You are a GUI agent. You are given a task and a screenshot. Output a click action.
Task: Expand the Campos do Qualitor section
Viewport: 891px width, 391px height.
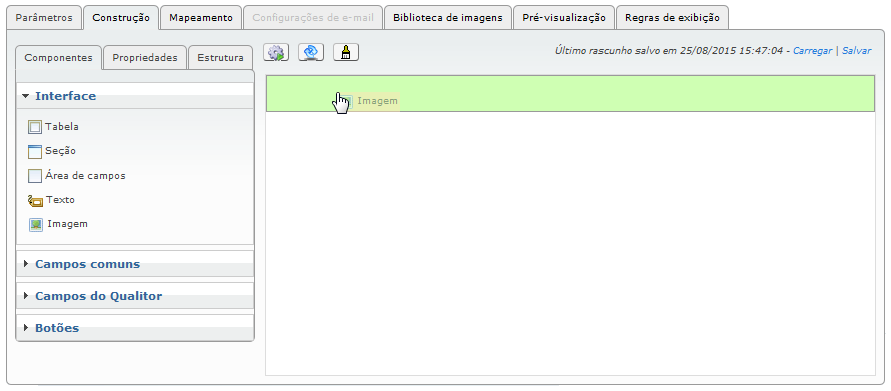[x=135, y=296]
